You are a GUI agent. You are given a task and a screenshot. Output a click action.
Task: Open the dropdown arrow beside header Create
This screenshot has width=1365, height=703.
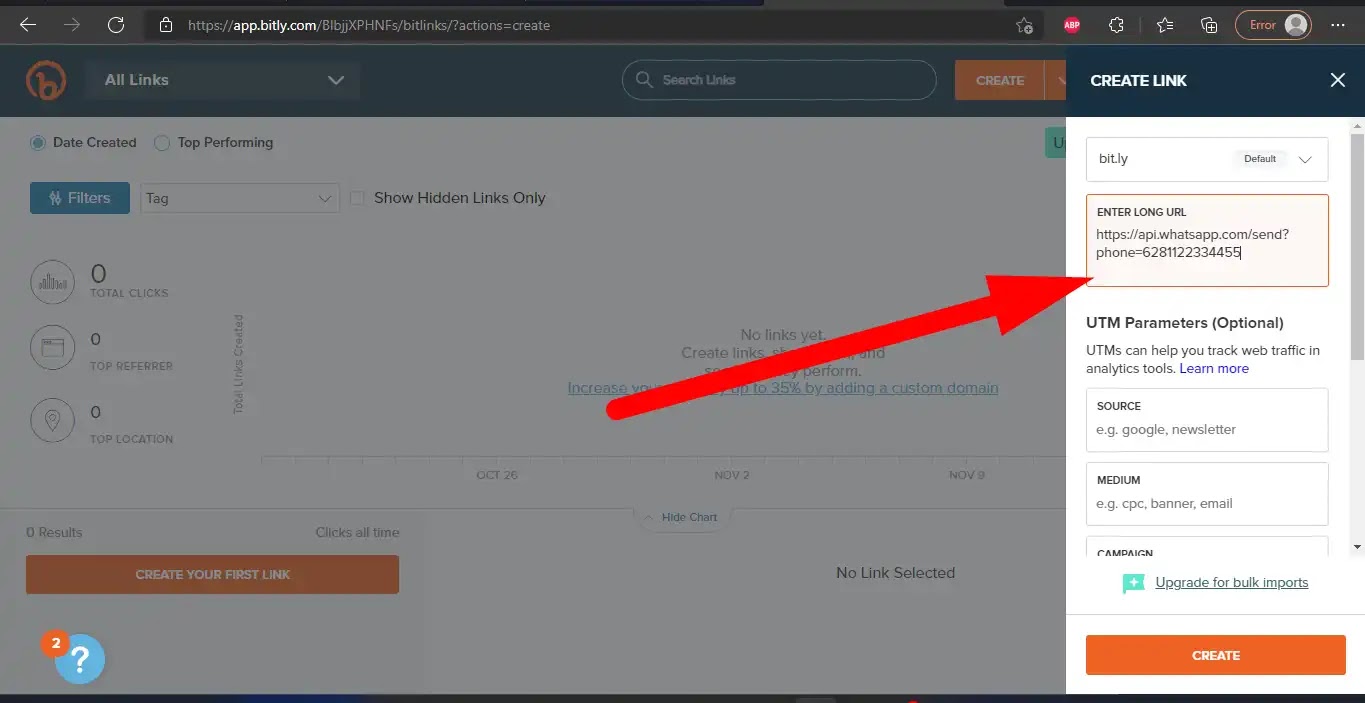pyautogui.click(x=1055, y=80)
